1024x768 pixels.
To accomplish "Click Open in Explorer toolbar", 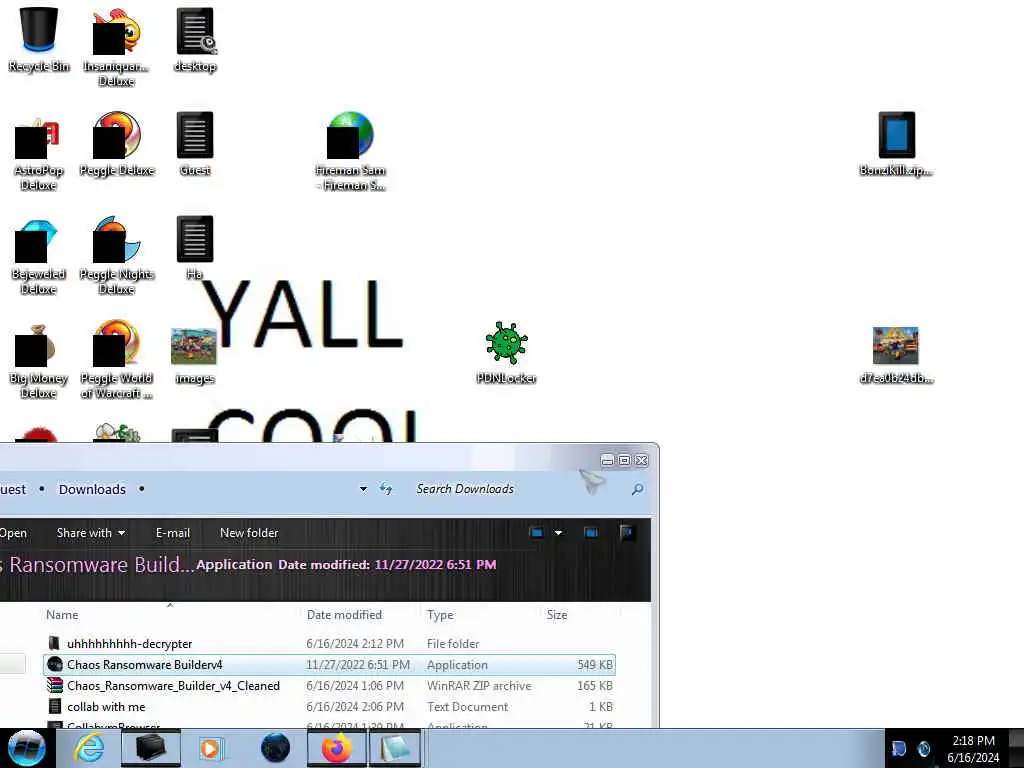I will [x=13, y=533].
